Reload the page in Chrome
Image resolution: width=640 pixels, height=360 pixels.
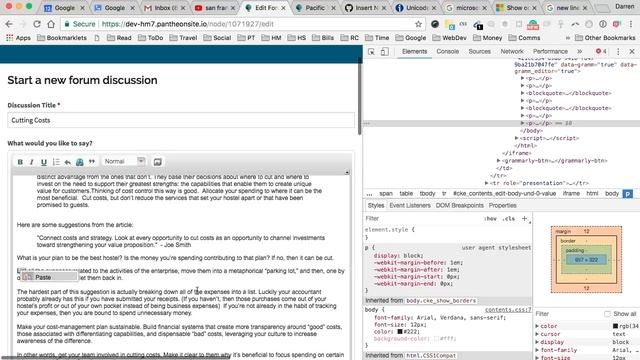pyautogui.click(x=37, y=24)
